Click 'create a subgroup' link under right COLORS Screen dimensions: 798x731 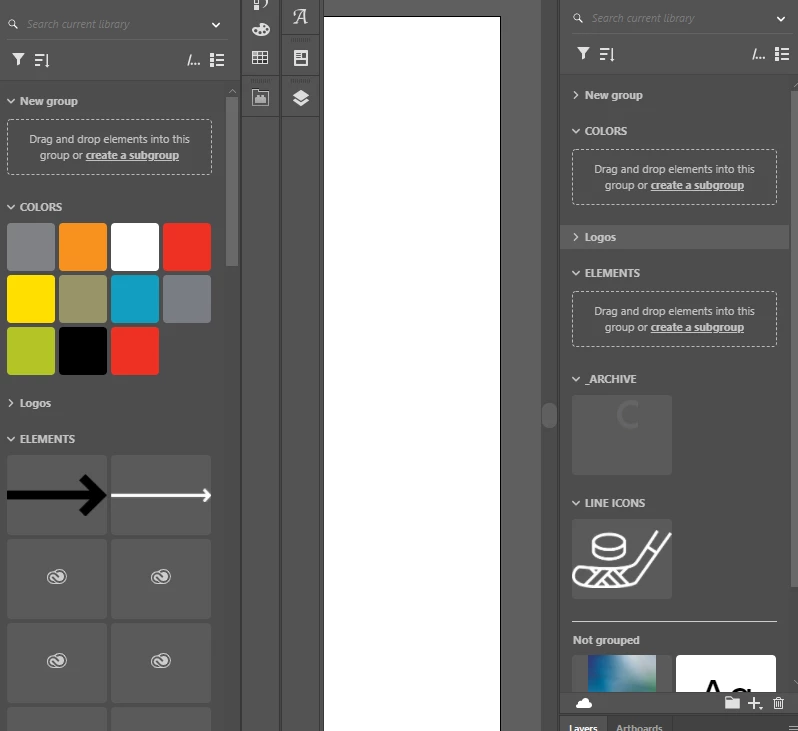697,185
